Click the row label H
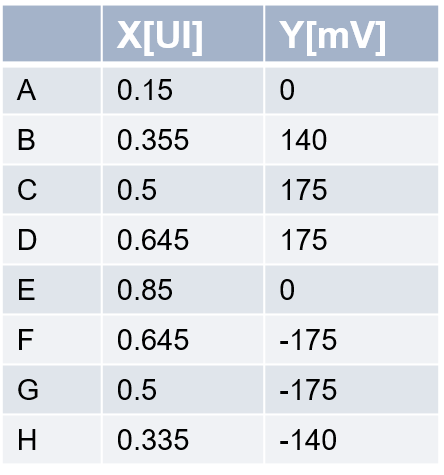The image size is (444, 475). 27,440
